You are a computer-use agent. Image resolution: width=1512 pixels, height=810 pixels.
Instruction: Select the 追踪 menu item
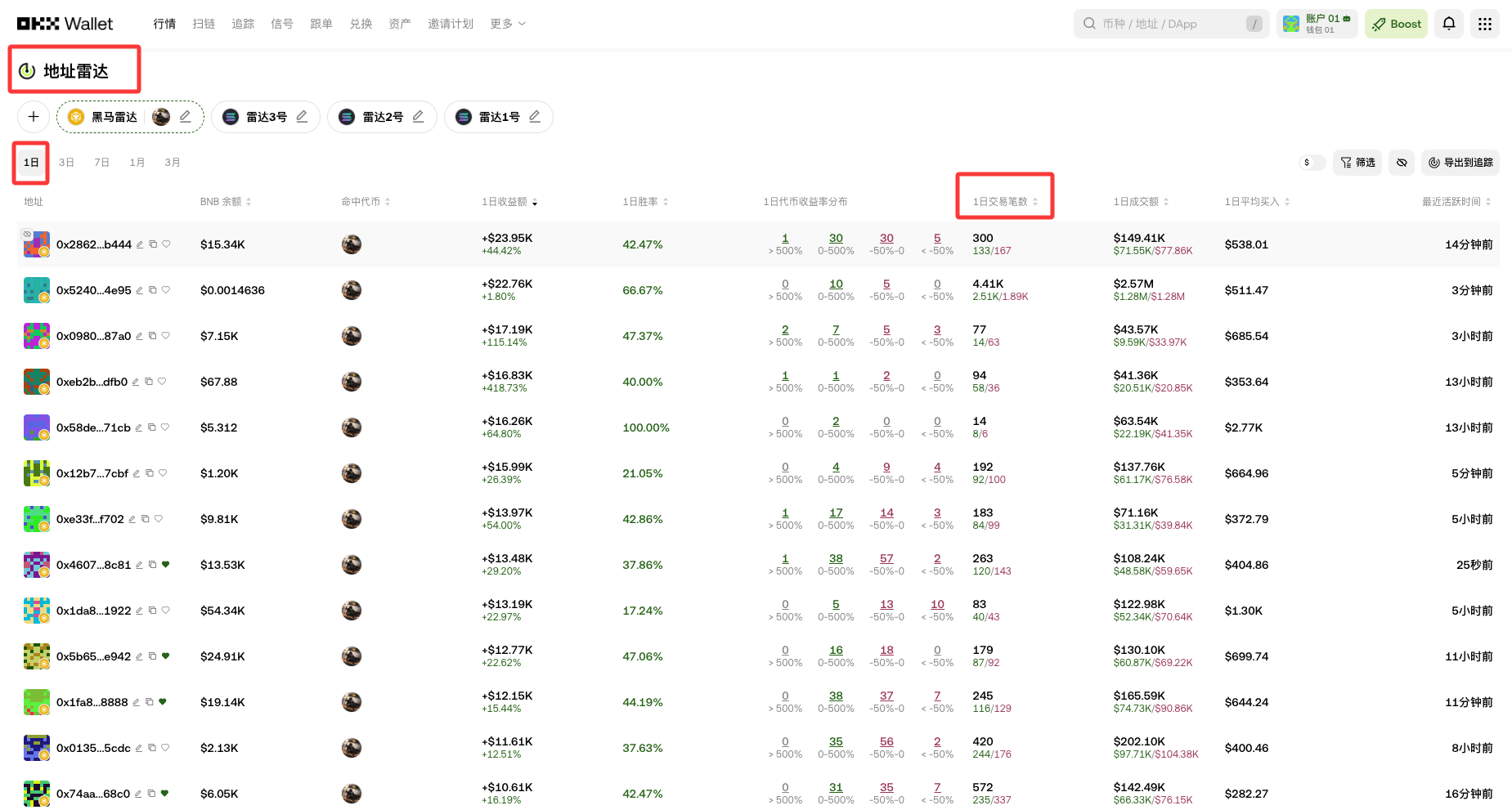(242, 23)
